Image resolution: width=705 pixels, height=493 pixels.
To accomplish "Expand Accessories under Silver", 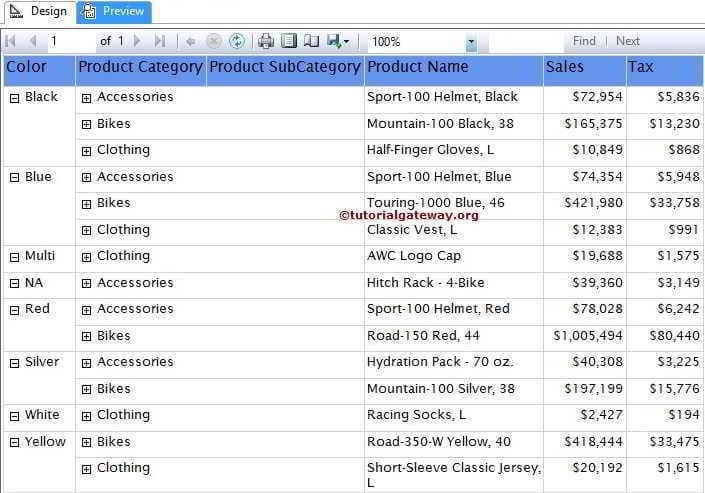I will coord(86,363).
